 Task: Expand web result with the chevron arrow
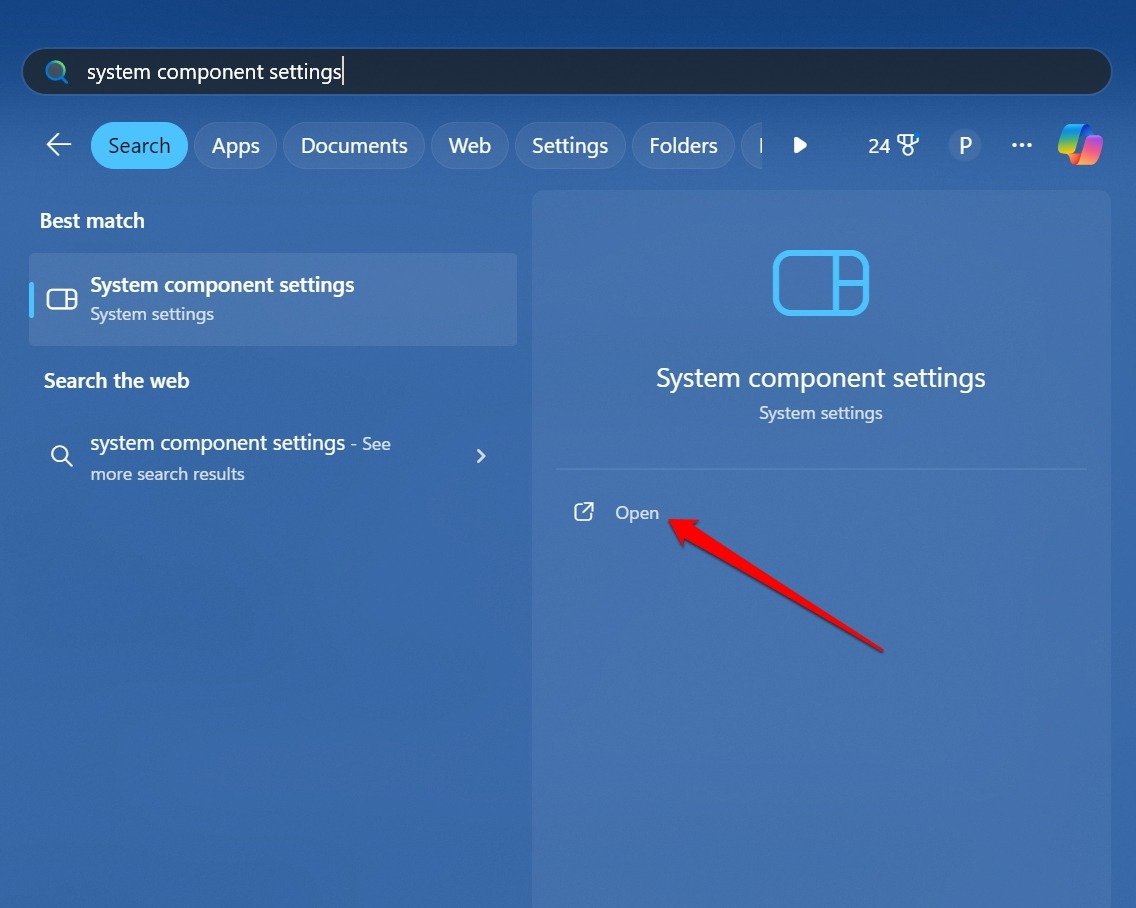click(x=480, y=456)
